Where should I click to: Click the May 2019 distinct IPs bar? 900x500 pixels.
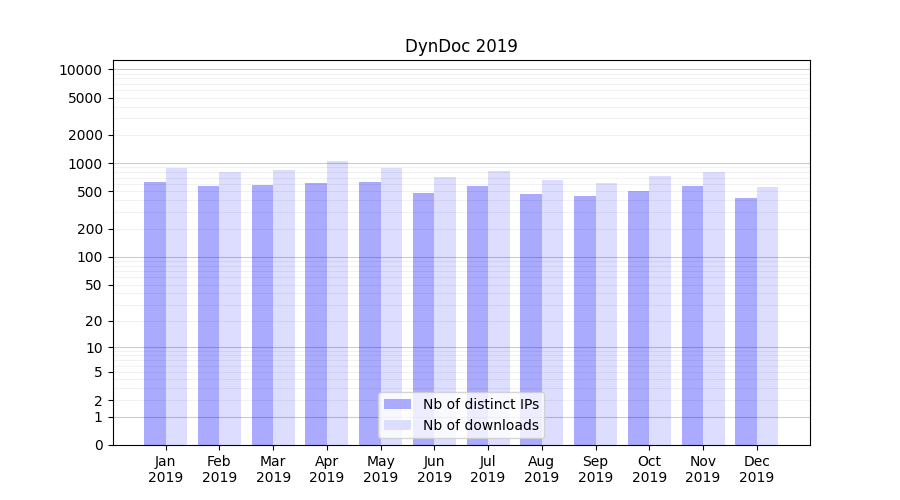click(x=370, y=313)
